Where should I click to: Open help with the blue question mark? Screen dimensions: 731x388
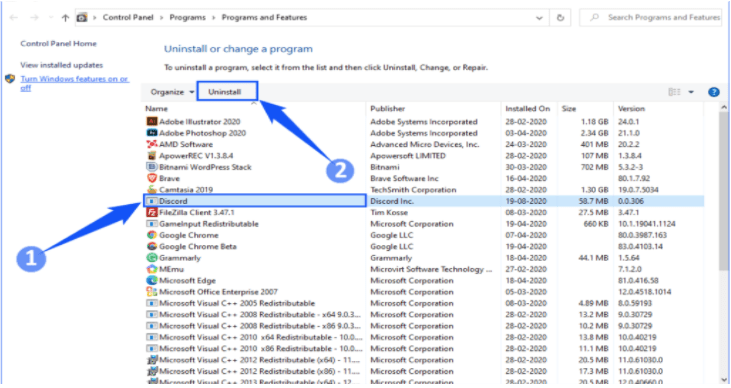pos(713,92)
